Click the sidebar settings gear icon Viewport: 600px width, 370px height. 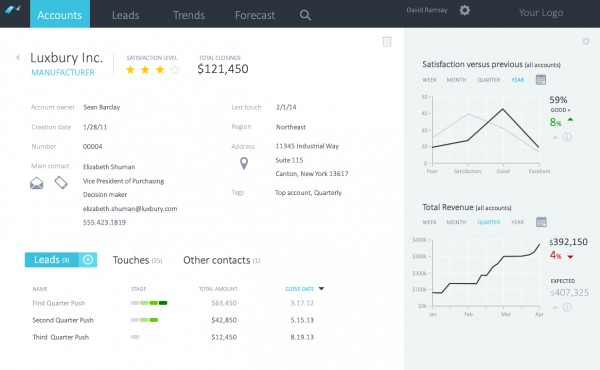[585, 41]
